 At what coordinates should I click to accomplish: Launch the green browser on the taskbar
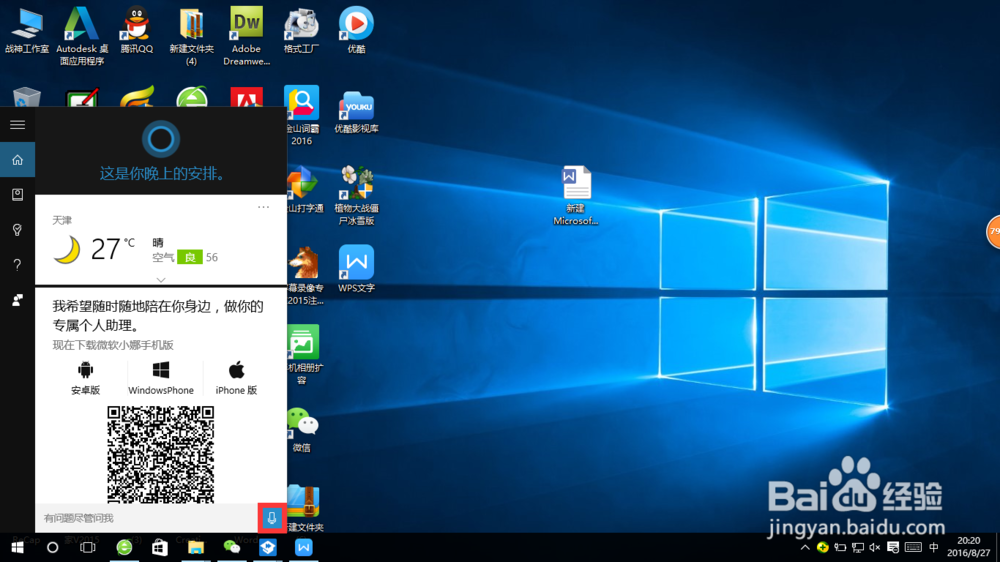point(124,547)
